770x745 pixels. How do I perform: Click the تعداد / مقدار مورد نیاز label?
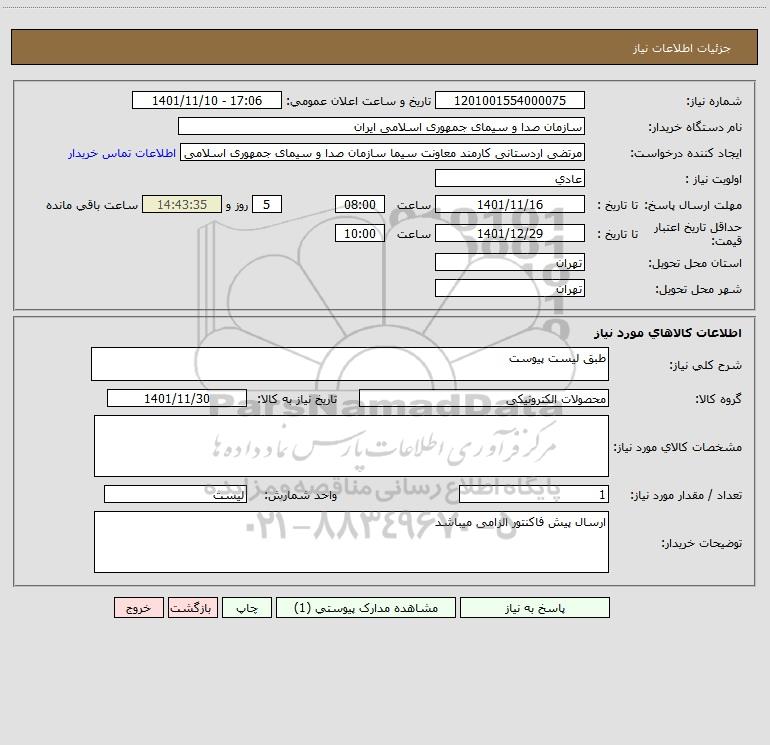pyautogui.click(x=686, y=496)
